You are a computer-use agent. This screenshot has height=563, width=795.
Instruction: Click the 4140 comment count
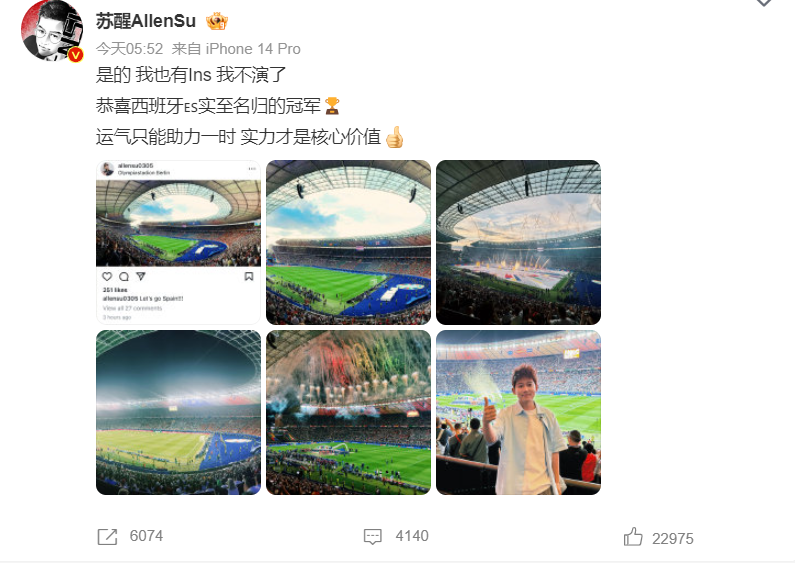412,536
